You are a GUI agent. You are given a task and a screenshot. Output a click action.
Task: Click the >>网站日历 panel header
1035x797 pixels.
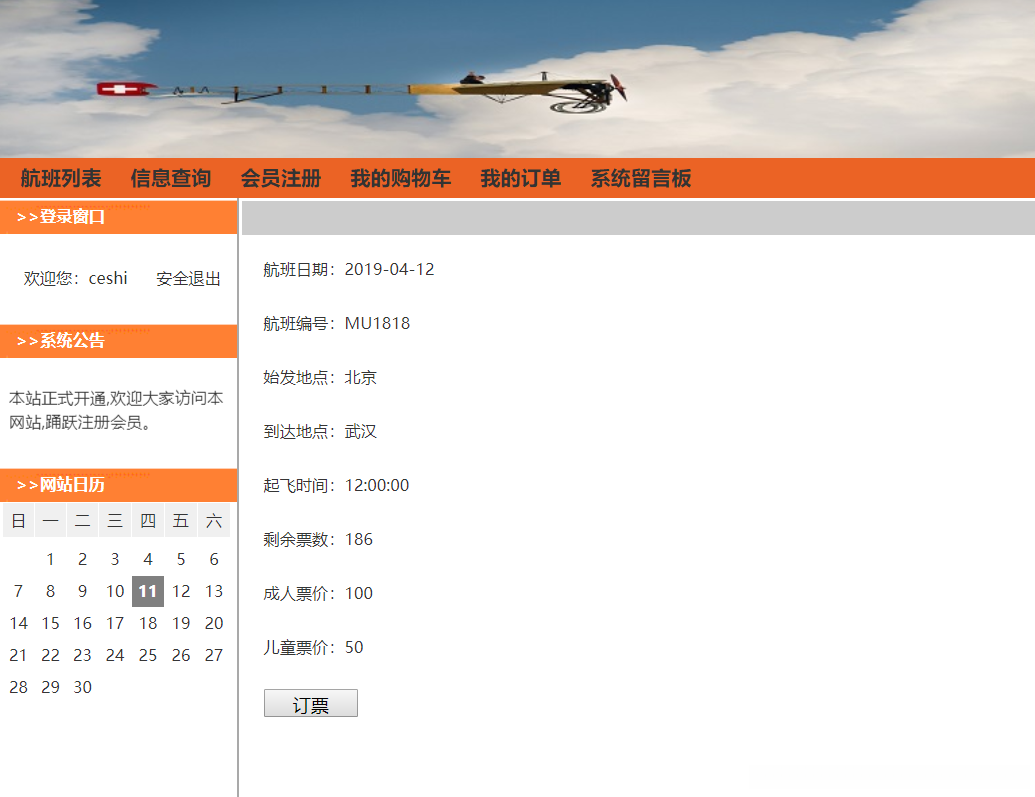[x=118, y=485]
